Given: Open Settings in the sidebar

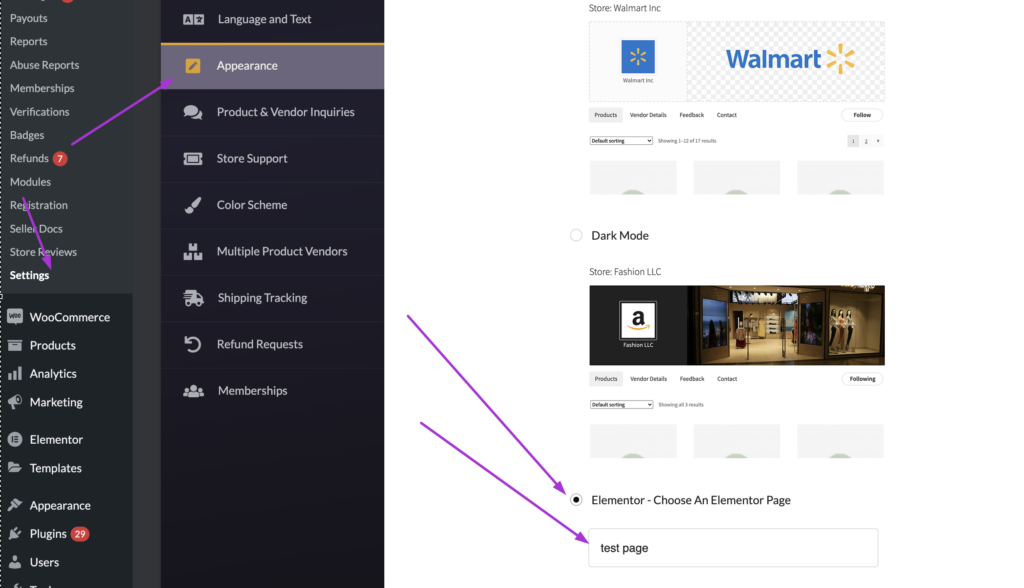Looking at the screenshot, I should [29, 275].
